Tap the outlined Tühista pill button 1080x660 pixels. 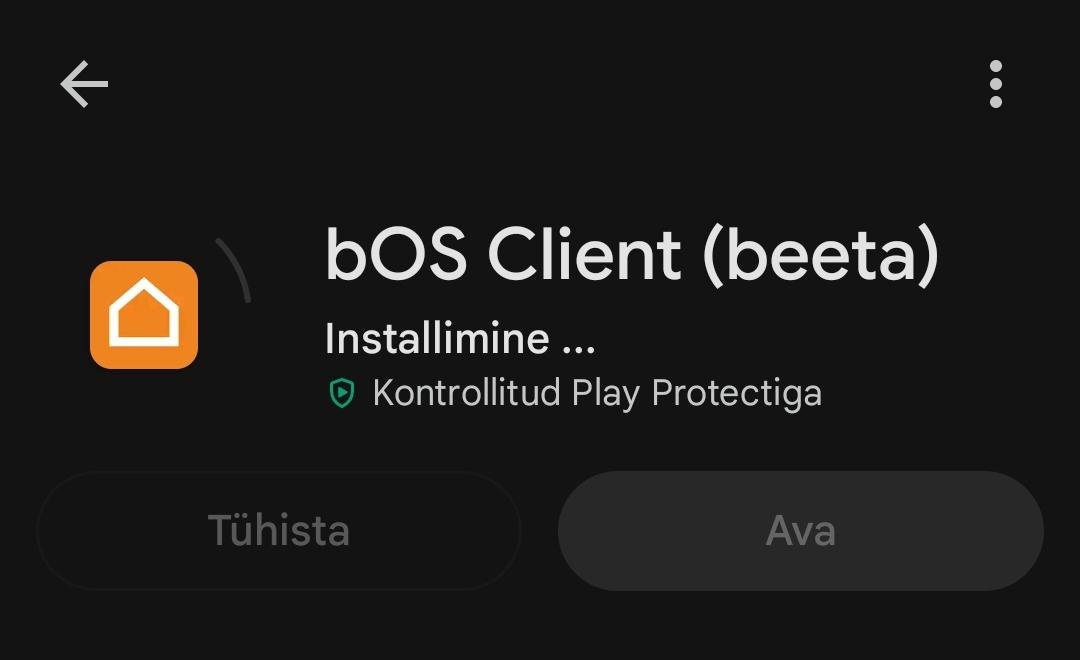279,530
